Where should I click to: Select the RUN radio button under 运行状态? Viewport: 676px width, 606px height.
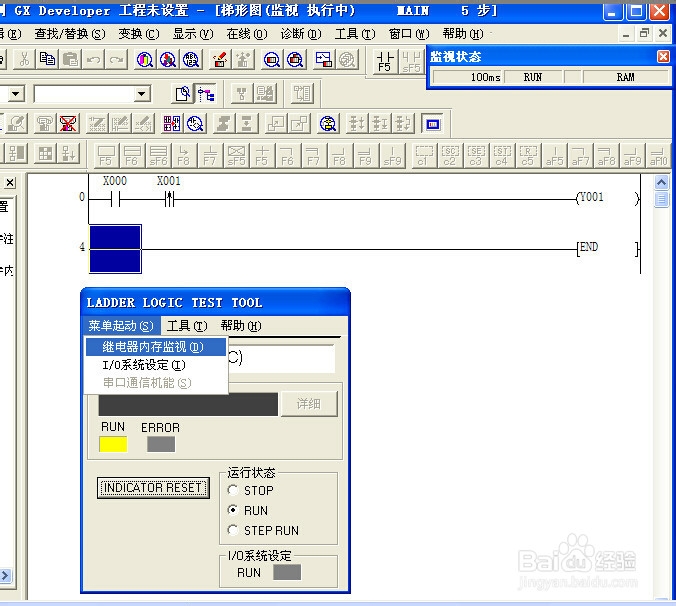click(233, 510)
